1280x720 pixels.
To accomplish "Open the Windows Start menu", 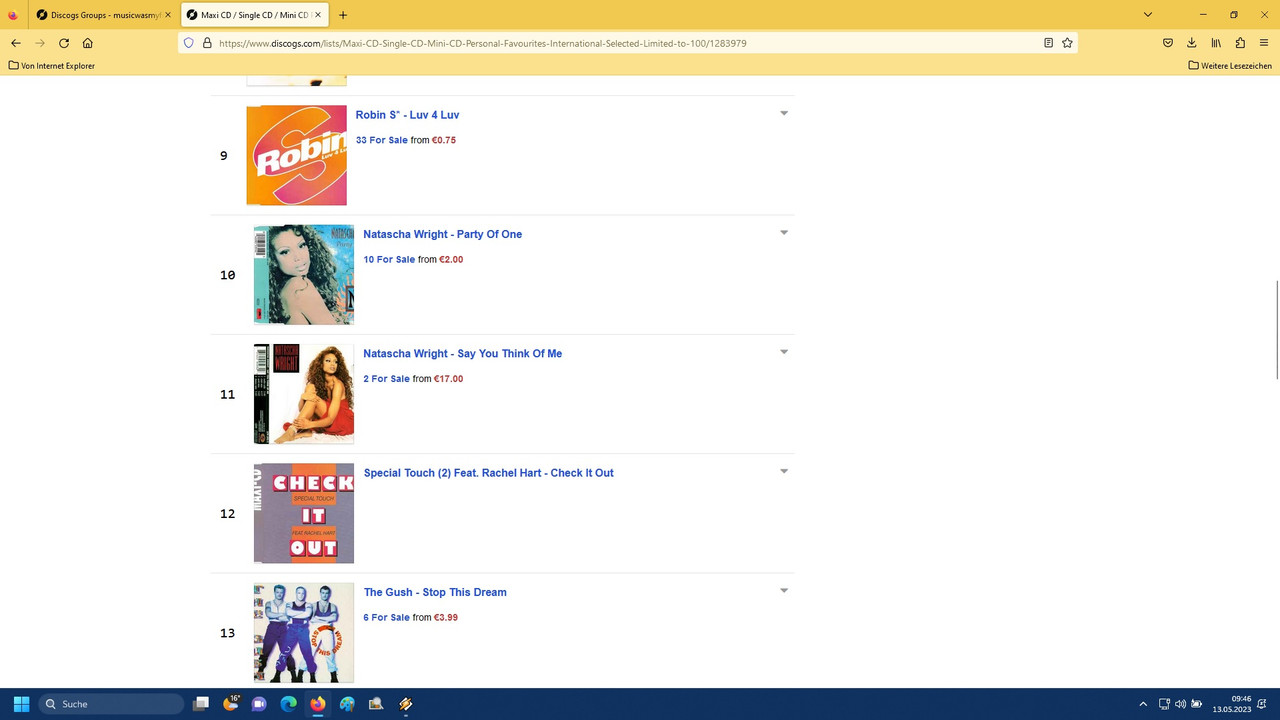I will 21,704.
